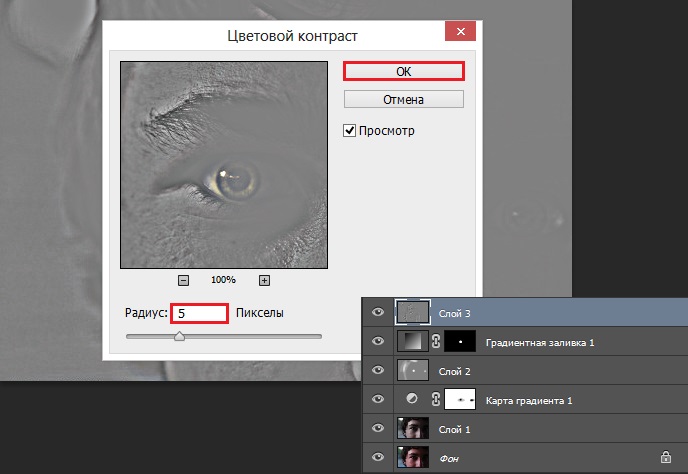Hide layer Слой 3
The height and width of the screenshot is (474, 688).
coord(378,312)
